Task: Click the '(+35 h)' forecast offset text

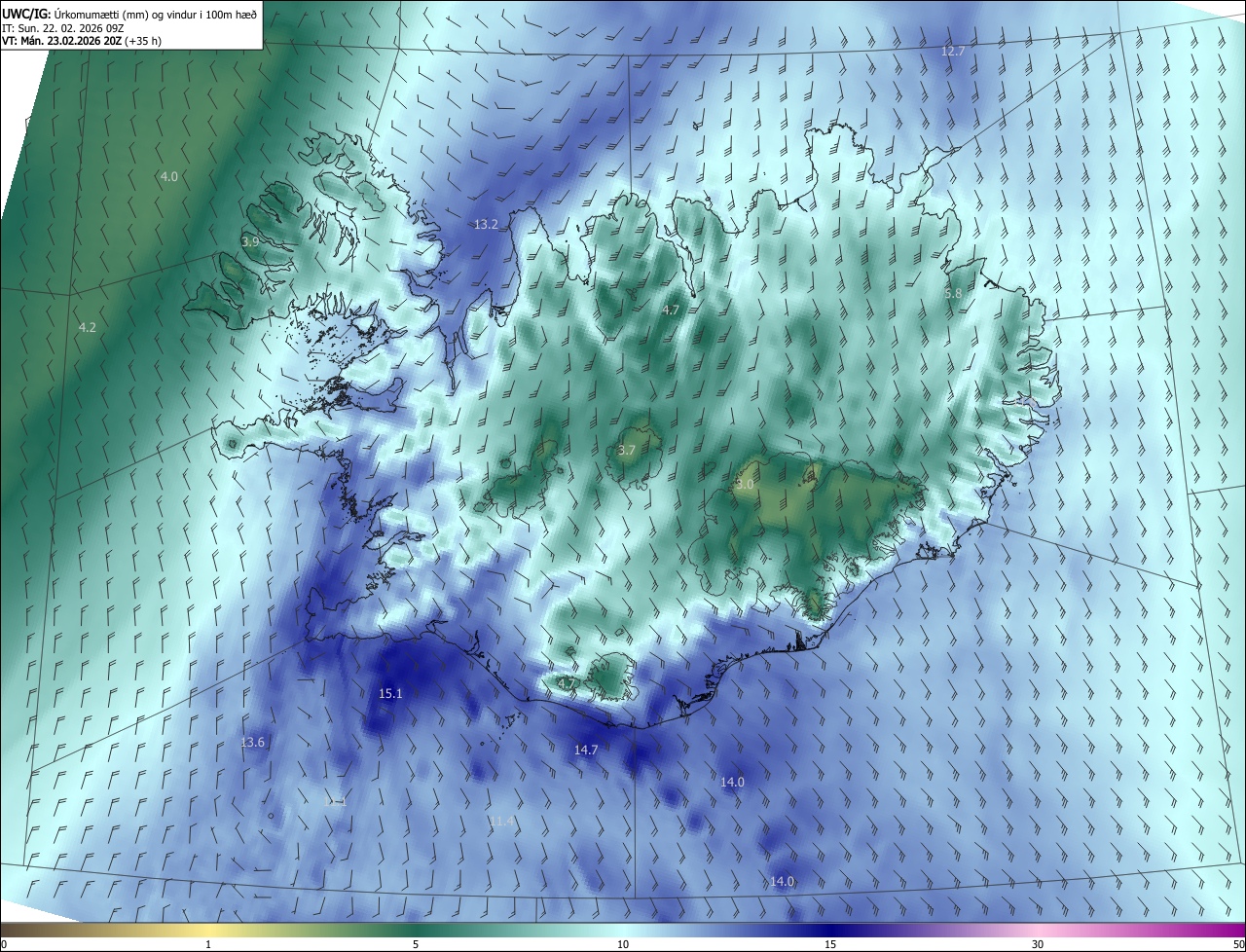Action: (x=143, y=41)
